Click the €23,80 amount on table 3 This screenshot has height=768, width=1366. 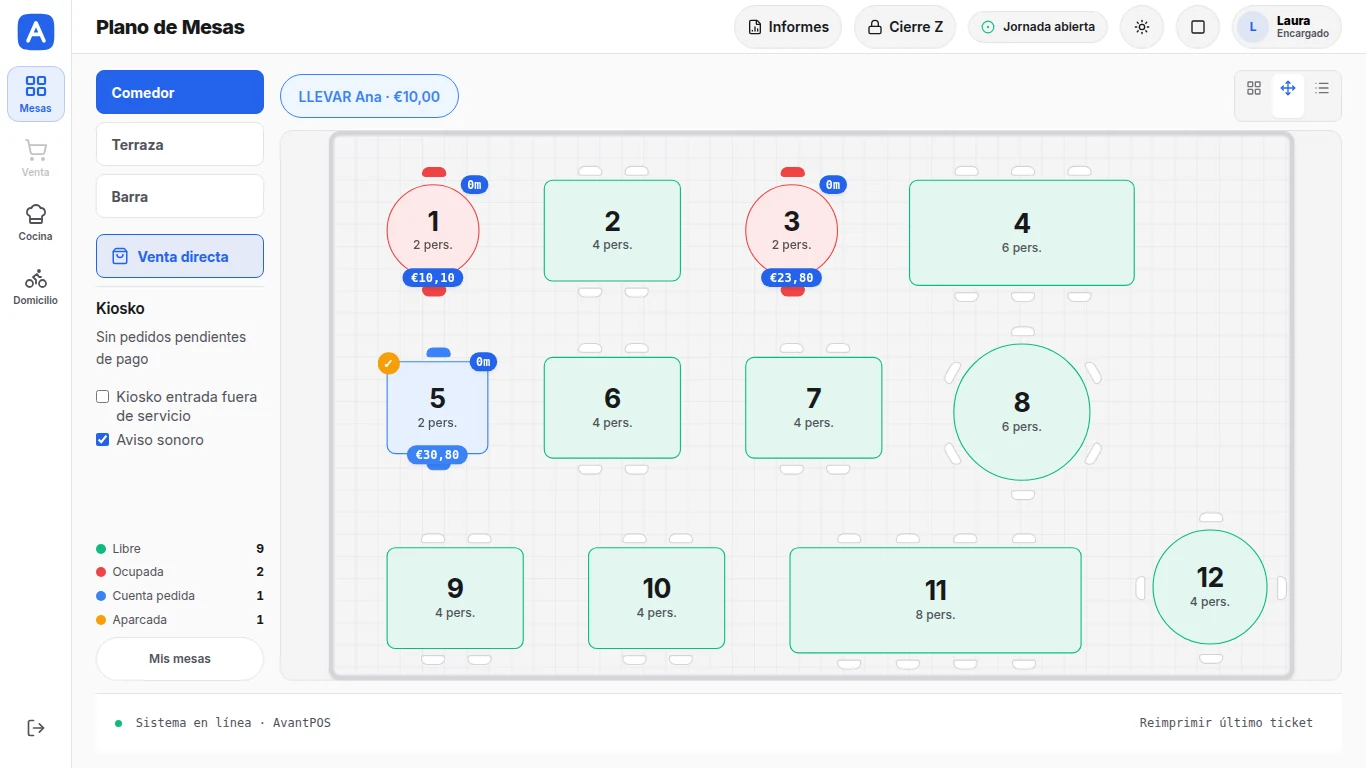pyautogui.click(x=792, y=278)
